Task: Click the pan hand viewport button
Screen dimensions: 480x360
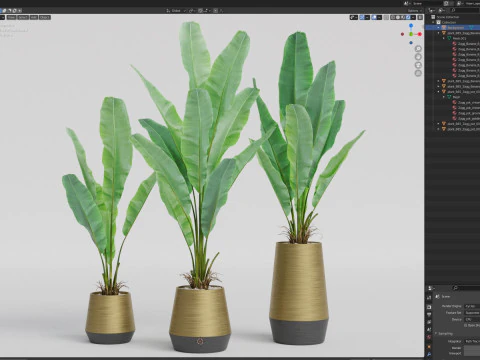Action: pos(418,57)
